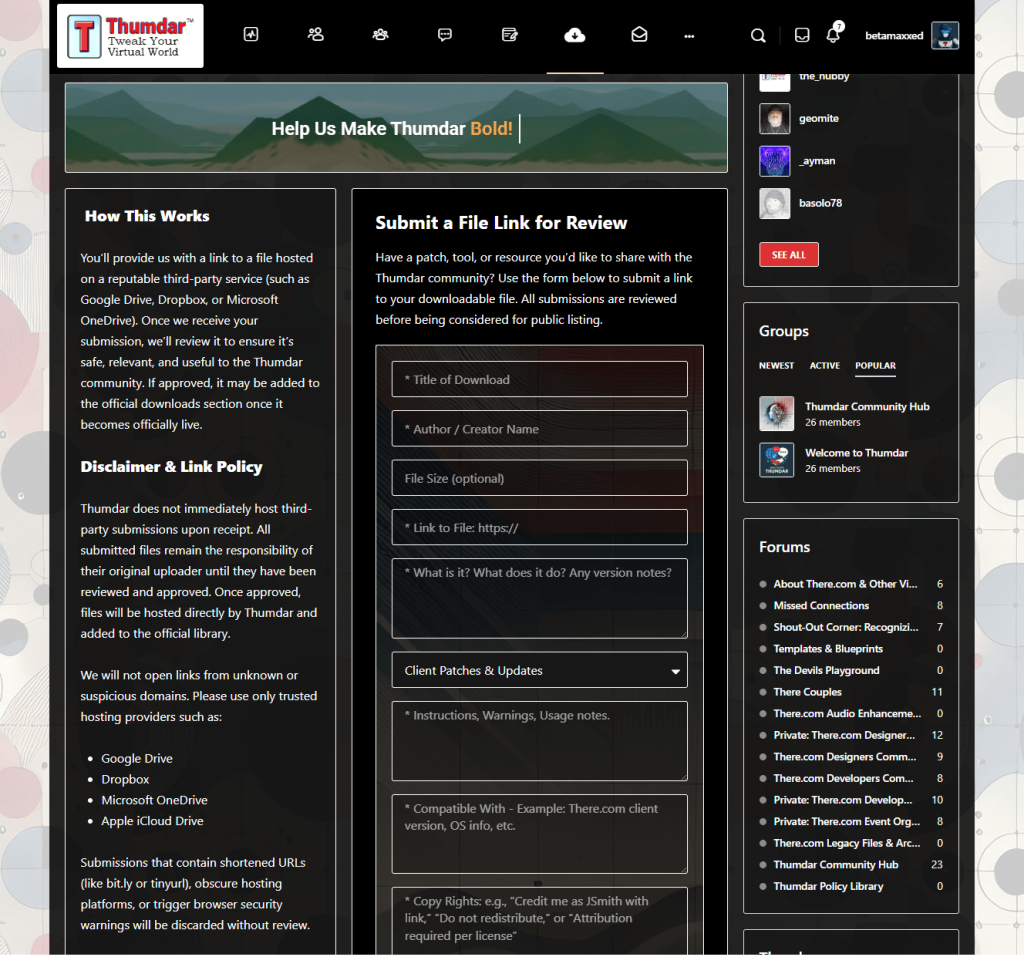Open the Templates & Blueprints forum

point(828,649)
